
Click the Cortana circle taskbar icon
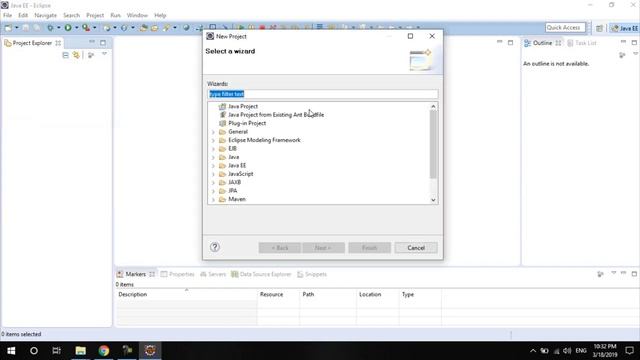coord(34,351)
